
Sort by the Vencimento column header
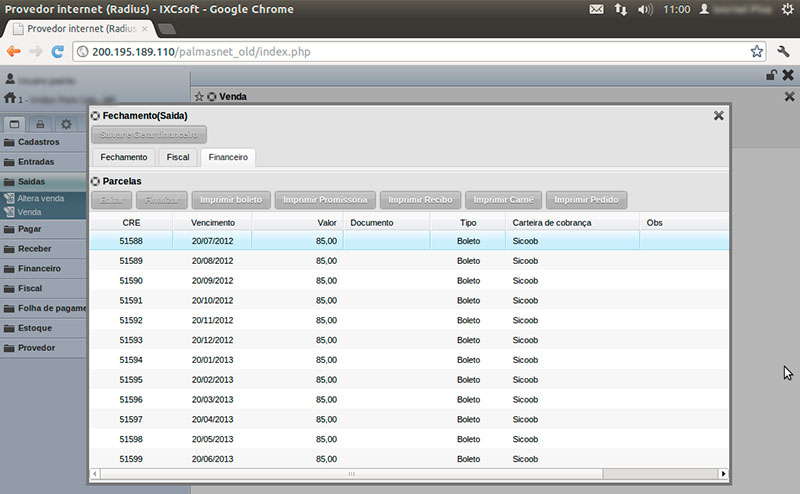click(212, 223)
